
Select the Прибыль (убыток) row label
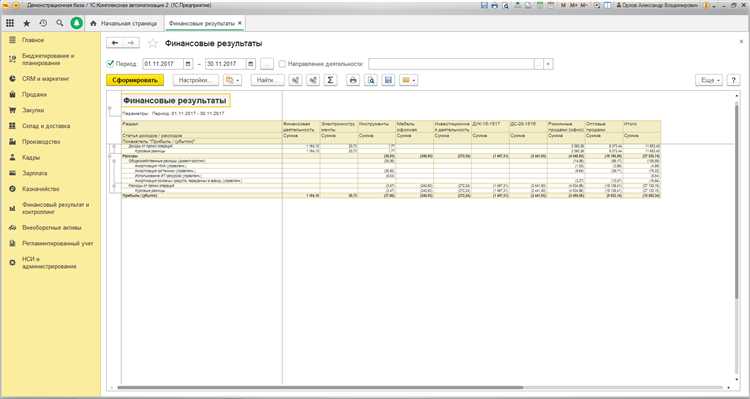140,196
